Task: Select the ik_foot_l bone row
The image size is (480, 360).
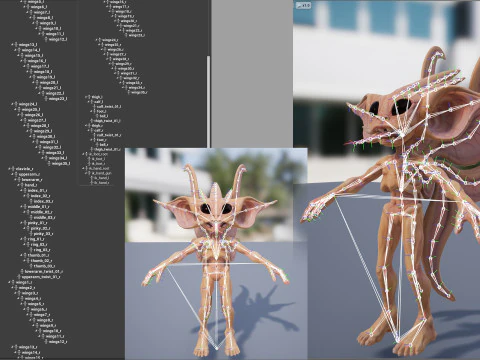Action: [97, 159]
